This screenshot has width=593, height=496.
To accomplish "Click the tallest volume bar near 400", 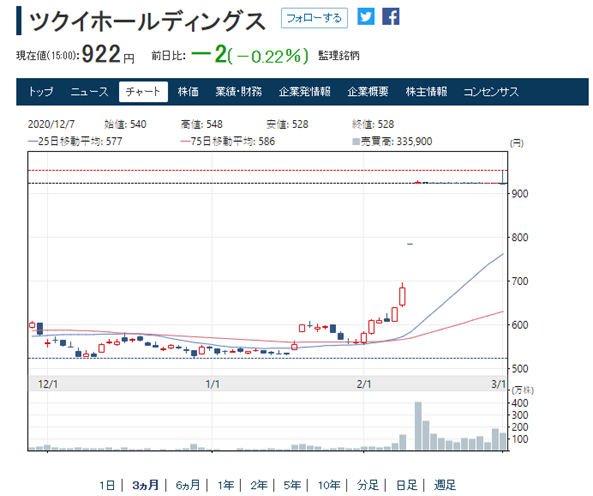I will coord(418,426).
